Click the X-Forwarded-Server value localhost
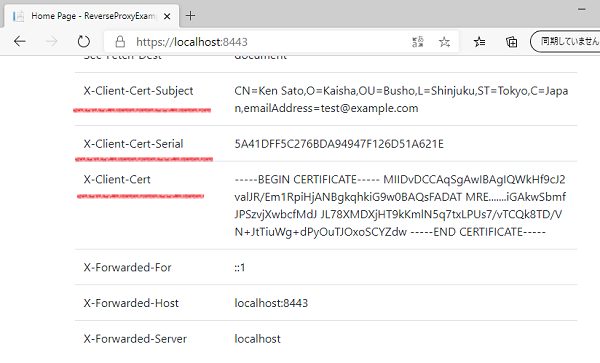This screenshot has height=363, width=600. (x=257, y=339)
